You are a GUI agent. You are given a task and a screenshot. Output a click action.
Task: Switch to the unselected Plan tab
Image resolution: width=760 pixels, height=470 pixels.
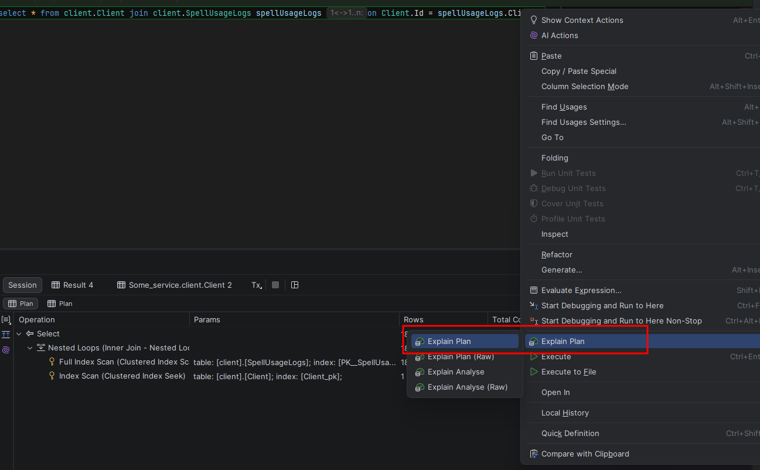point(60,303)
